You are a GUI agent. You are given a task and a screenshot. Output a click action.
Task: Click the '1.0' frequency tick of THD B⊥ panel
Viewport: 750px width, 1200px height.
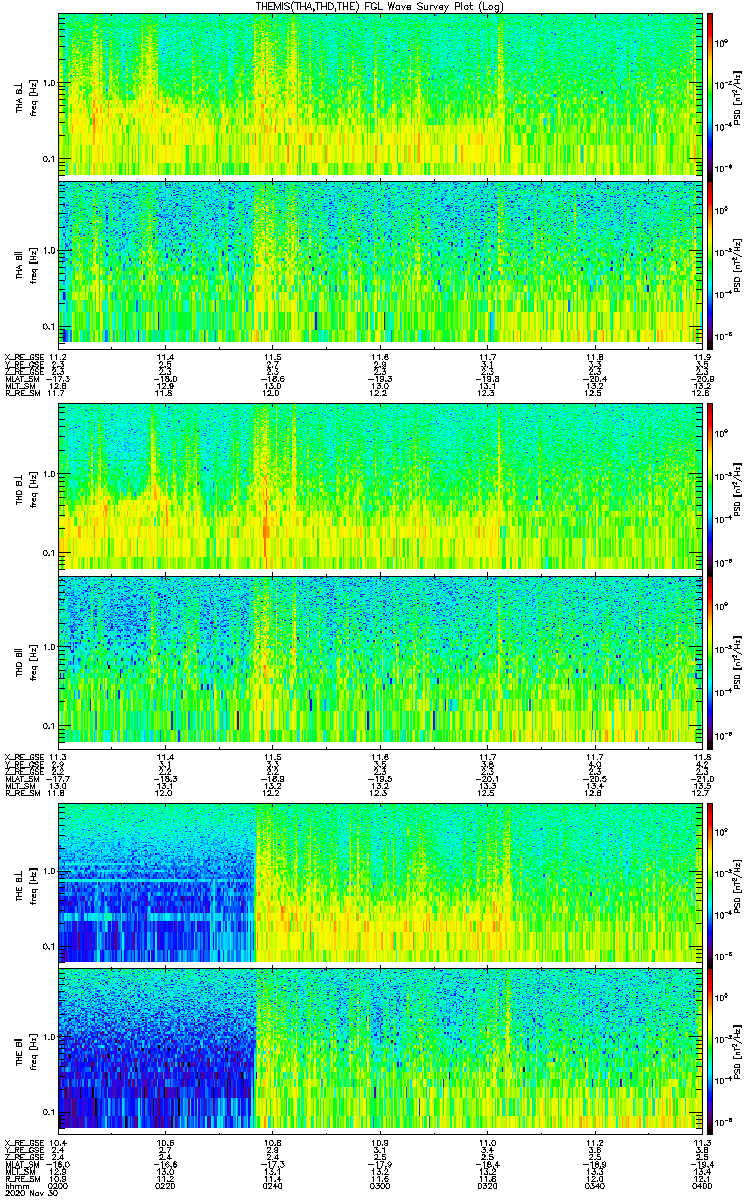(x=49, y=474)
